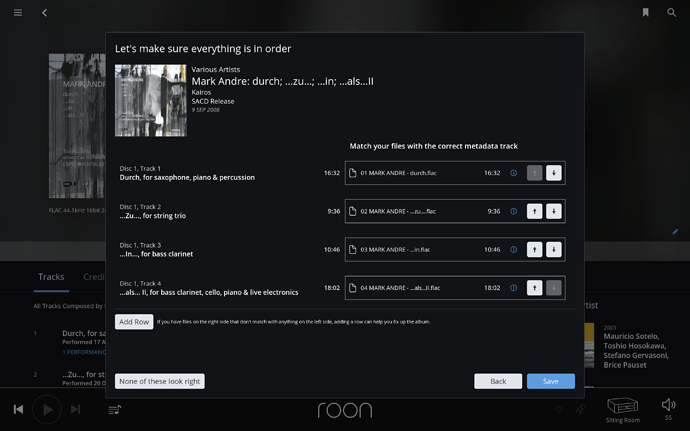
Task: Move 01 MARK ANDRE - durch.flac down
Action: click(554, 173)
